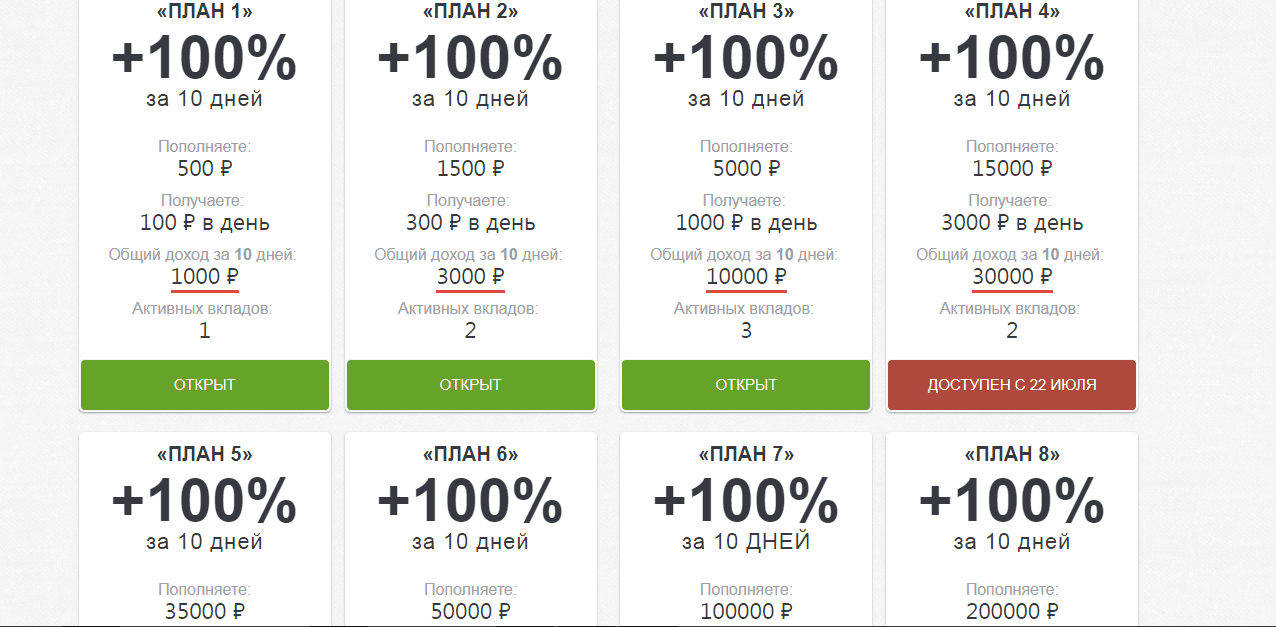Image resolution: width=1276 pixels, height=627 pixels.
Task: Select the «ПЛАН 8» card heading
Action: pyautogui.click(x=1012, y=454)
